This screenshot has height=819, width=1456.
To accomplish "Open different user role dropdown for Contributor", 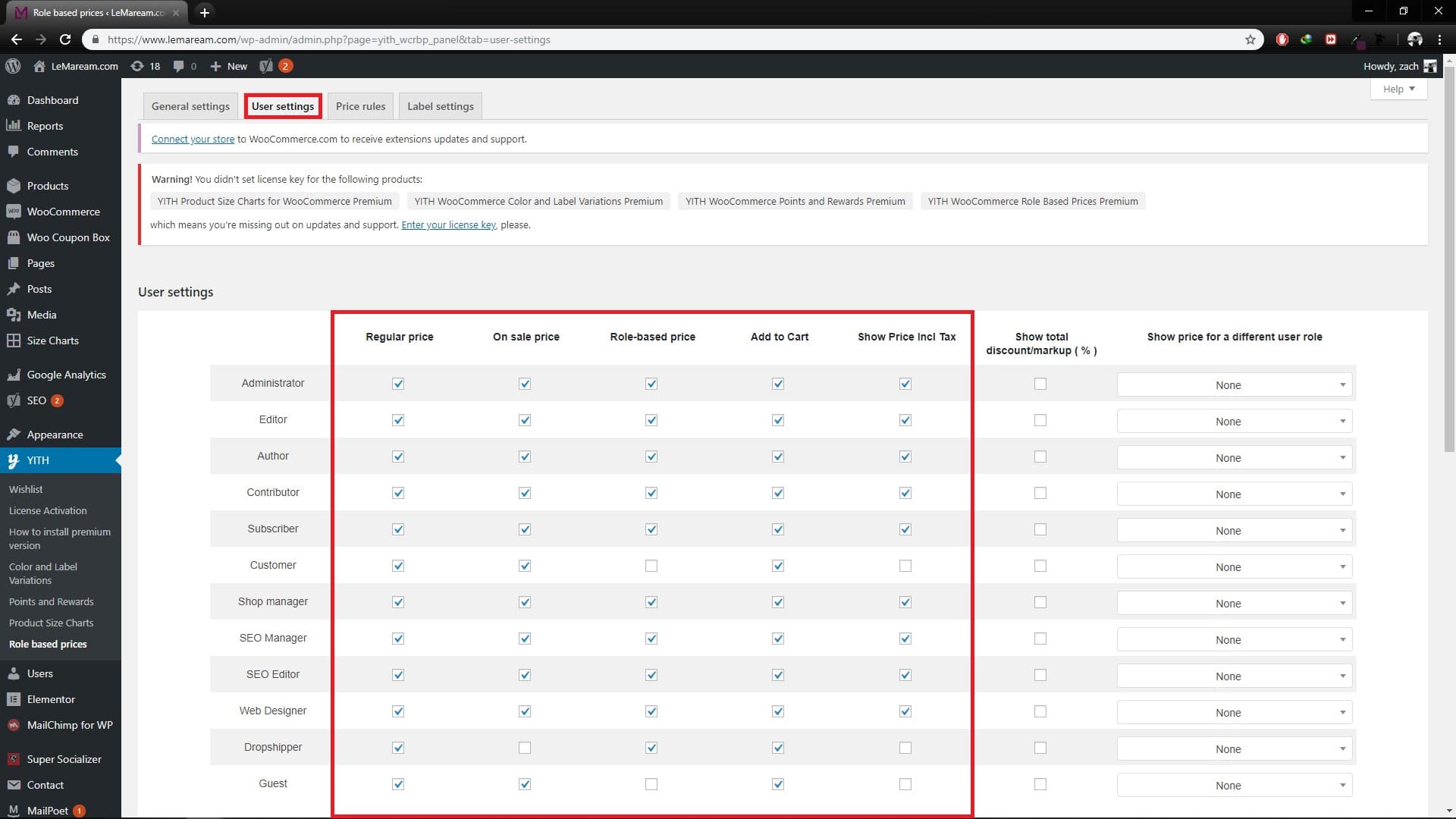I will 1234,494.
